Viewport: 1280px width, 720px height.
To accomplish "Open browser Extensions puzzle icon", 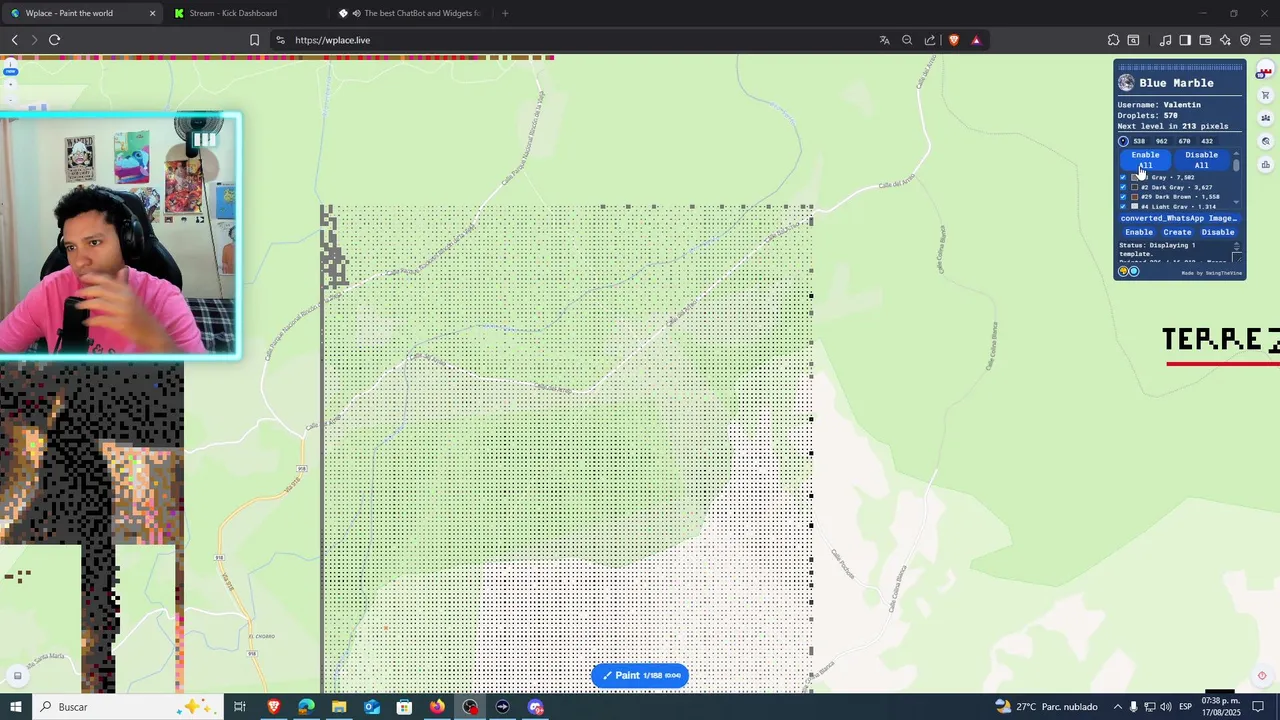I will point(1113,40).
